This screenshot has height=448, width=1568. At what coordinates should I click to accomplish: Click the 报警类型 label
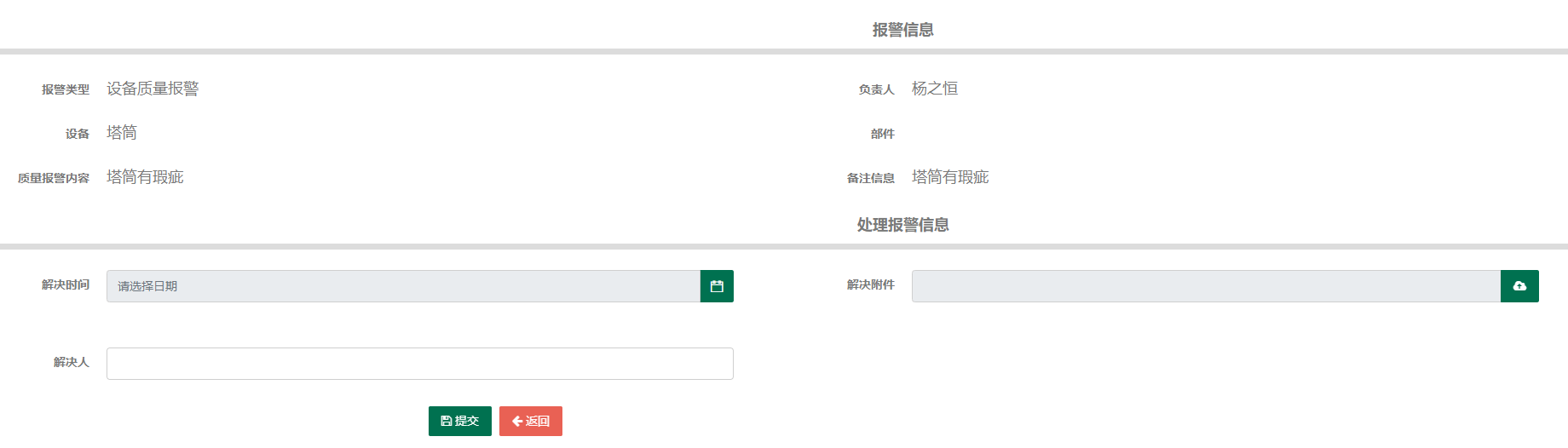coord(66,89)
